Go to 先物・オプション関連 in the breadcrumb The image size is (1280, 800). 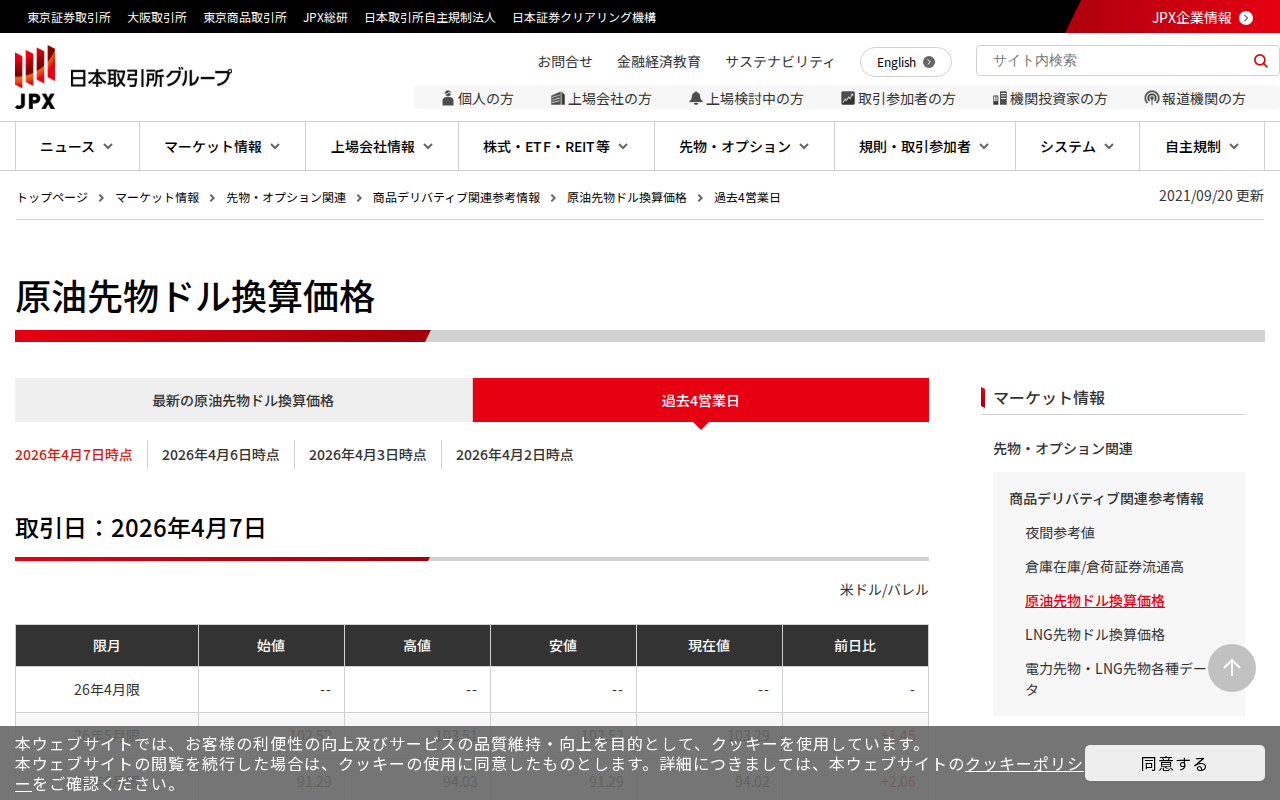(286, 197)
